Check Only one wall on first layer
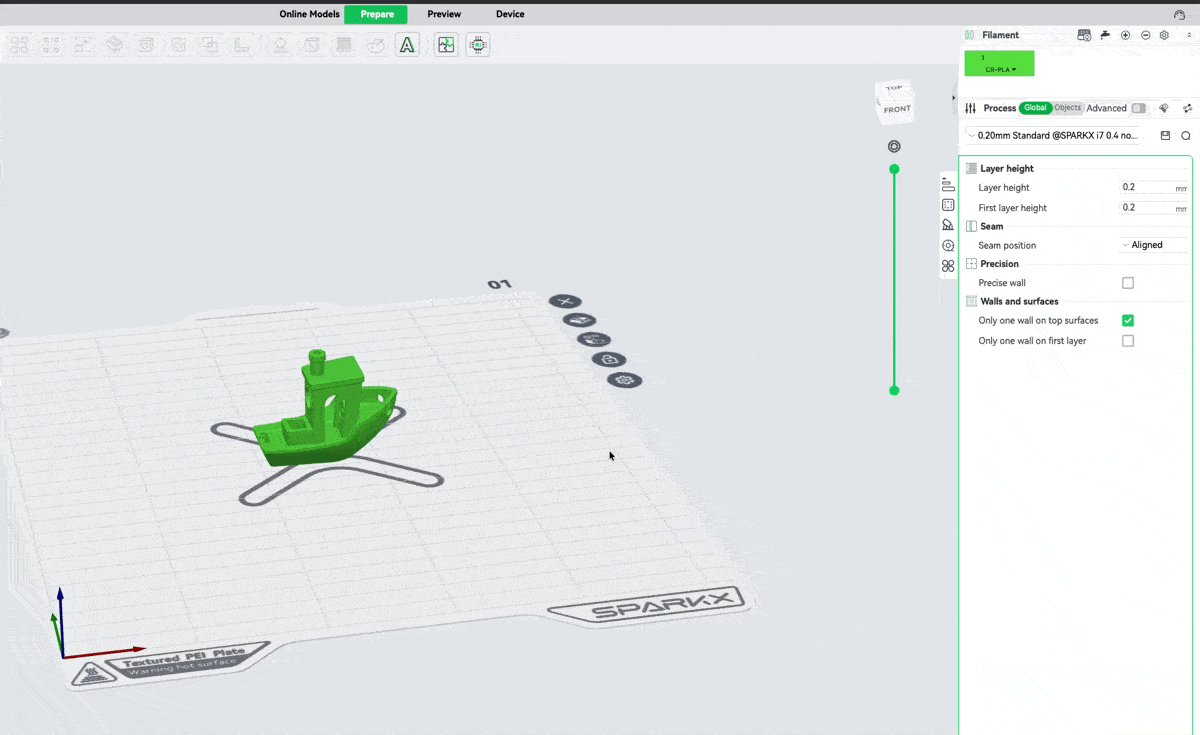 click(x=1128, y=341)
